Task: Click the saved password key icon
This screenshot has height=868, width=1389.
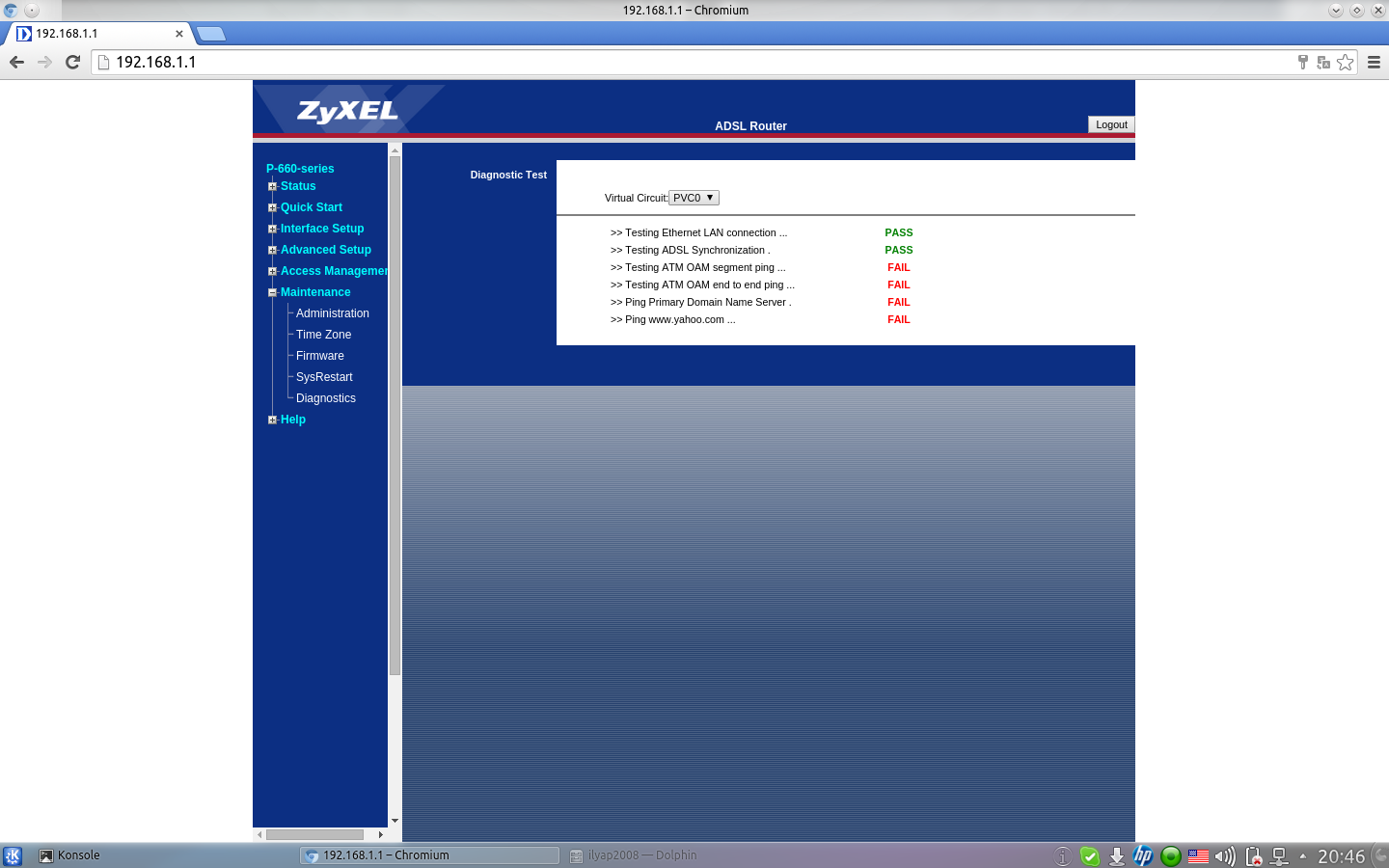Action: pos(1303,62)
